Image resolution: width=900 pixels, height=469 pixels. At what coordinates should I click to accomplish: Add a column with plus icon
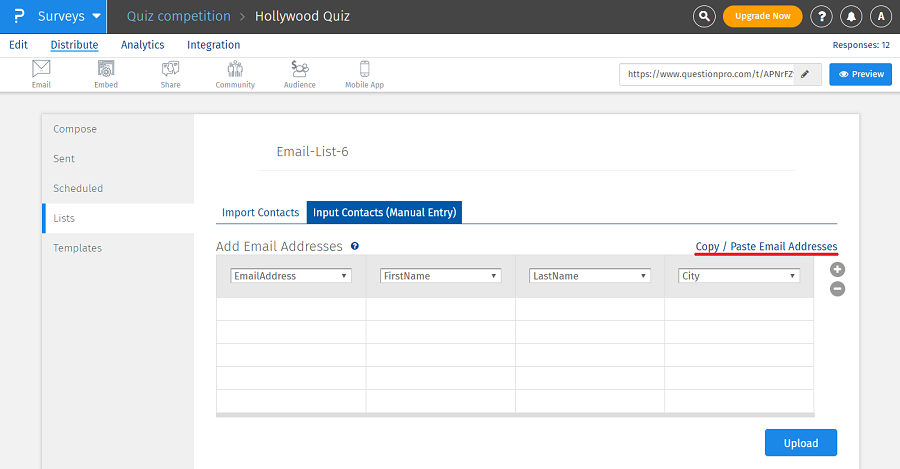(838, 269)
